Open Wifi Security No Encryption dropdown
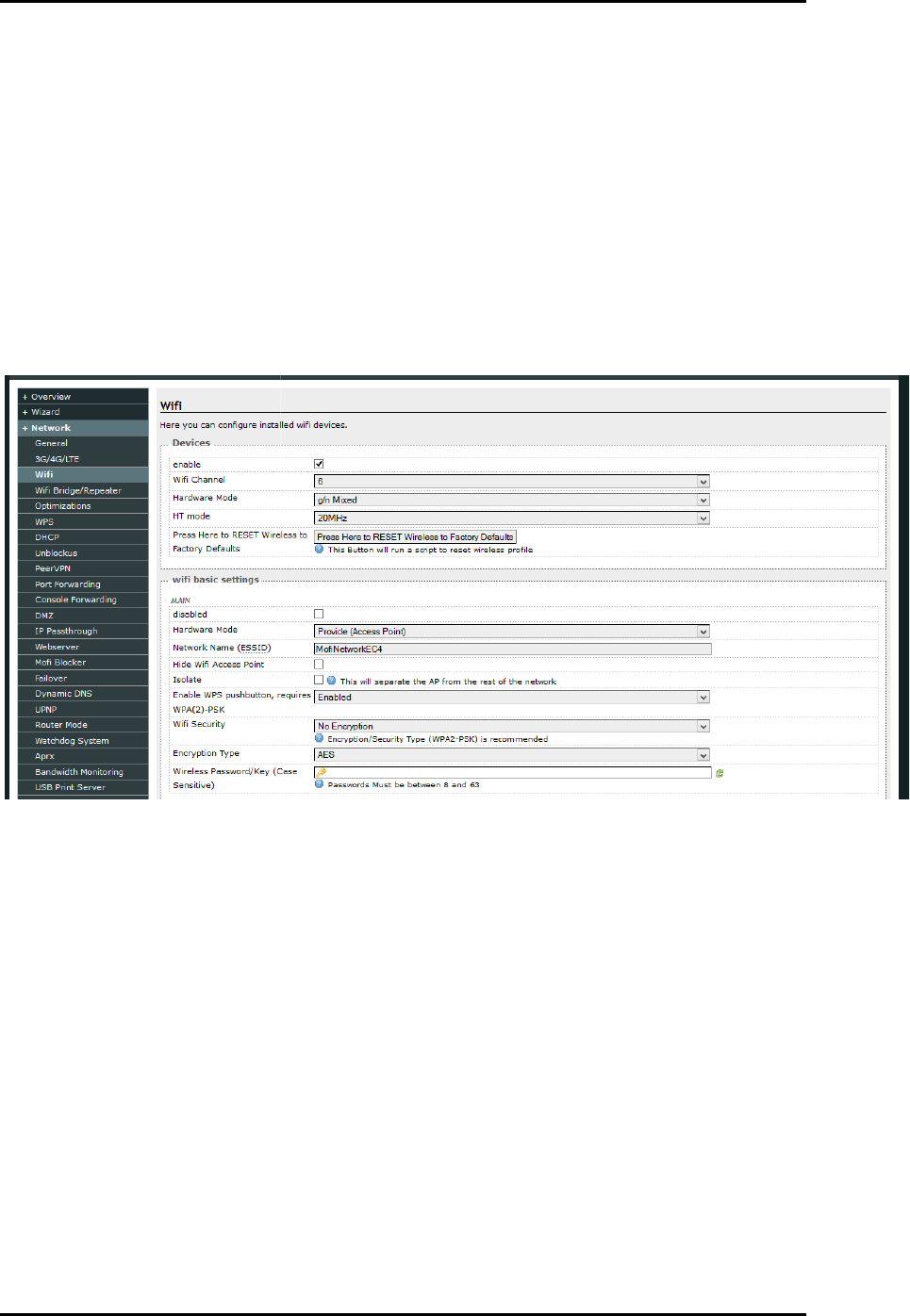The height and width of the screenshot is (1316, 910). point(511,726)
